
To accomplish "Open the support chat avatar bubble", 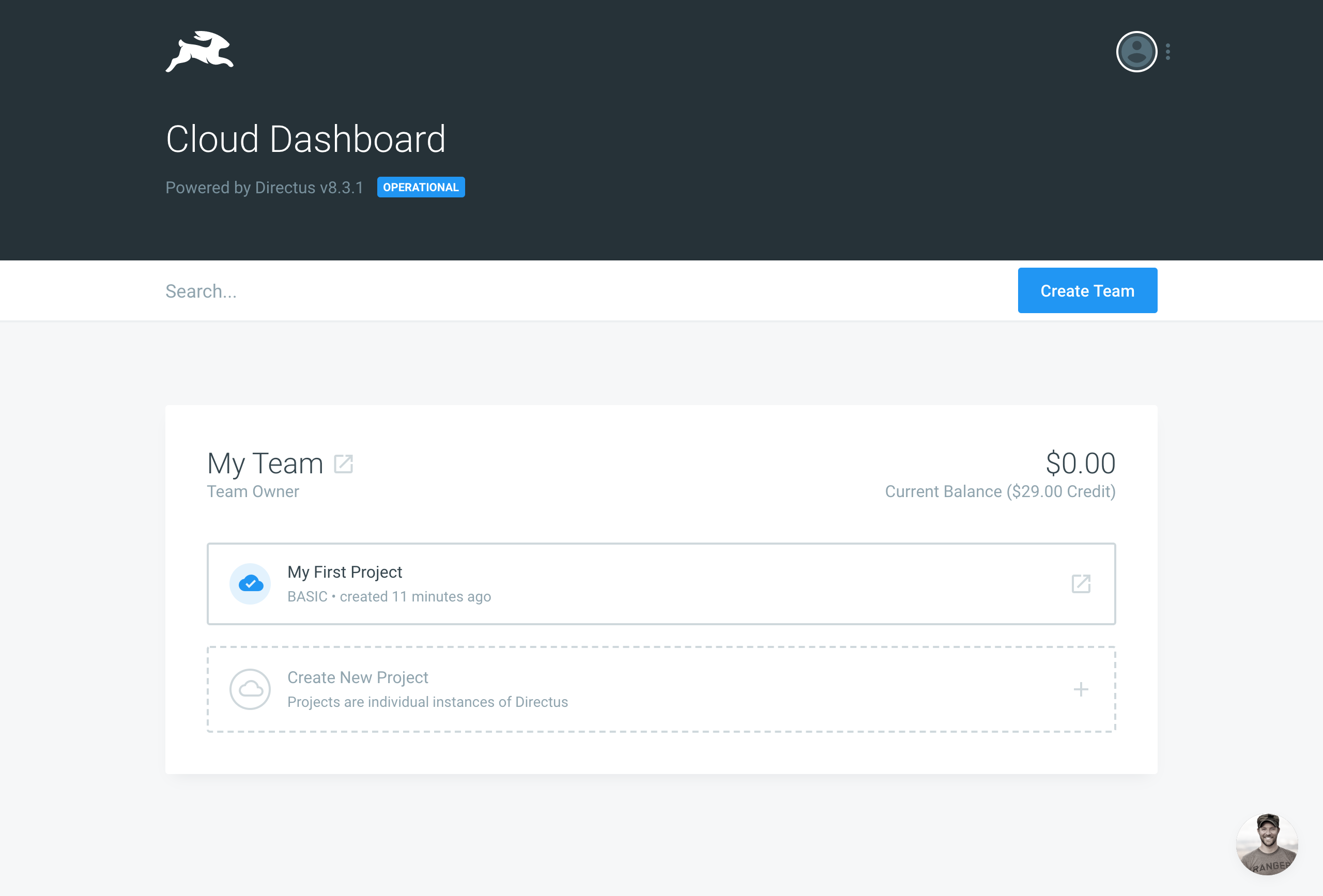I will pos(1267,844).
